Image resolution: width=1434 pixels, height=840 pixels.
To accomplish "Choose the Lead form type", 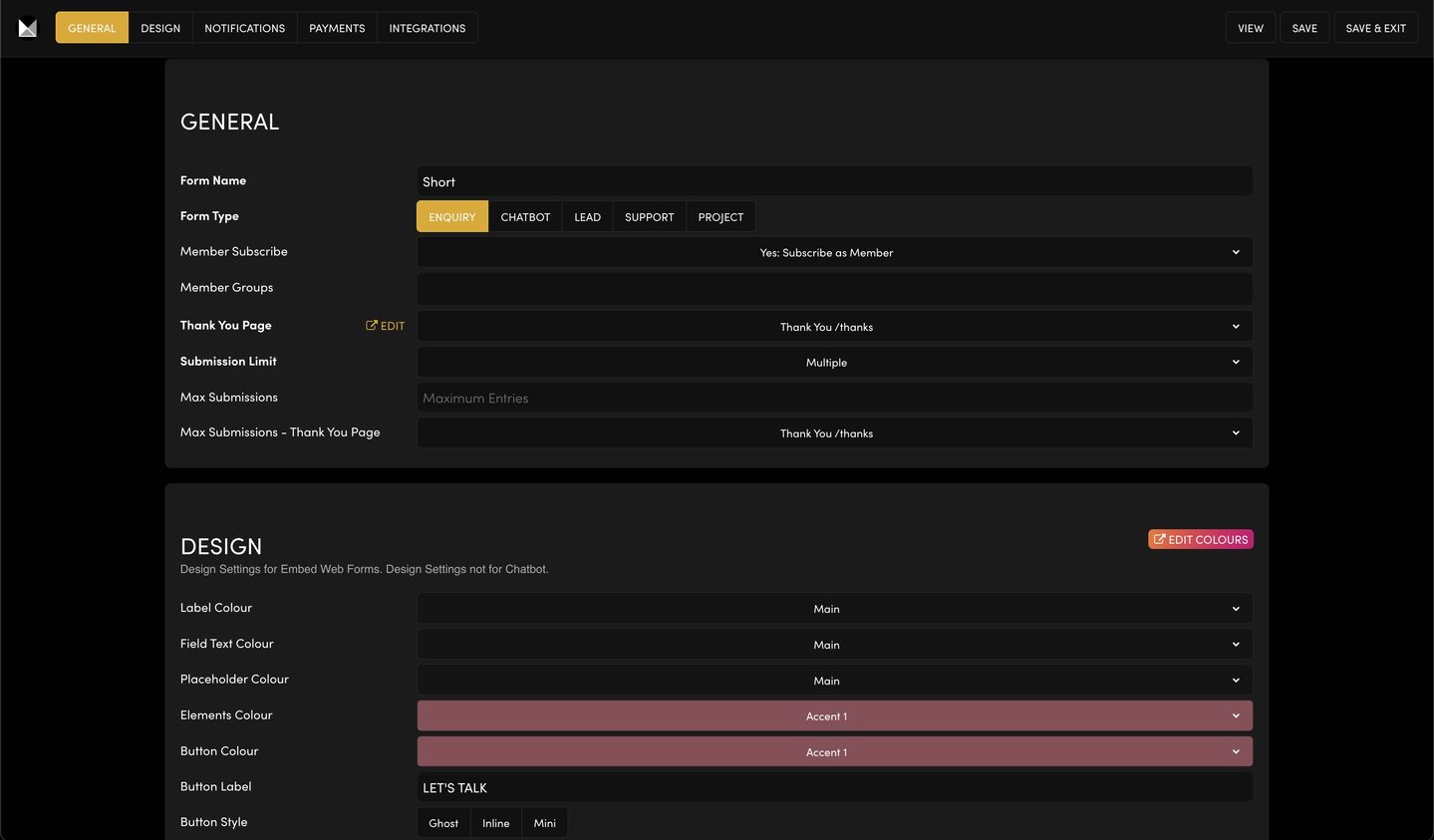I will click(x=587, y=217).
